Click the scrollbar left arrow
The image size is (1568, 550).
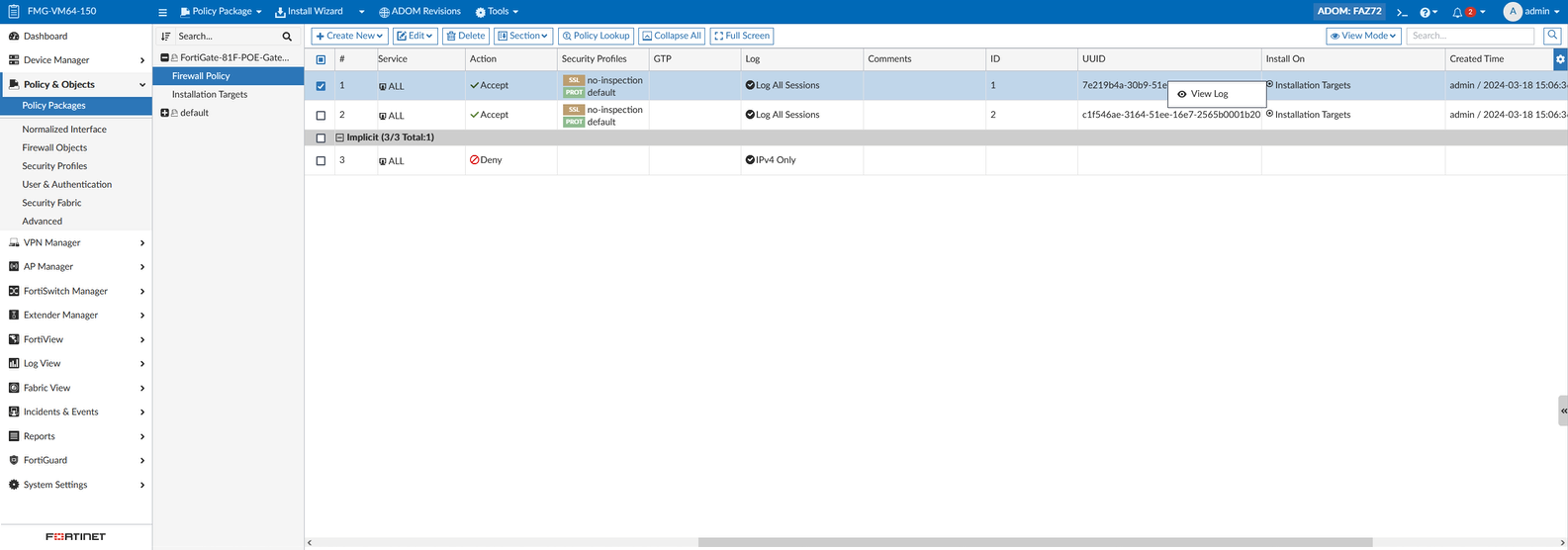pyautogui.click(x=309, y=542)
